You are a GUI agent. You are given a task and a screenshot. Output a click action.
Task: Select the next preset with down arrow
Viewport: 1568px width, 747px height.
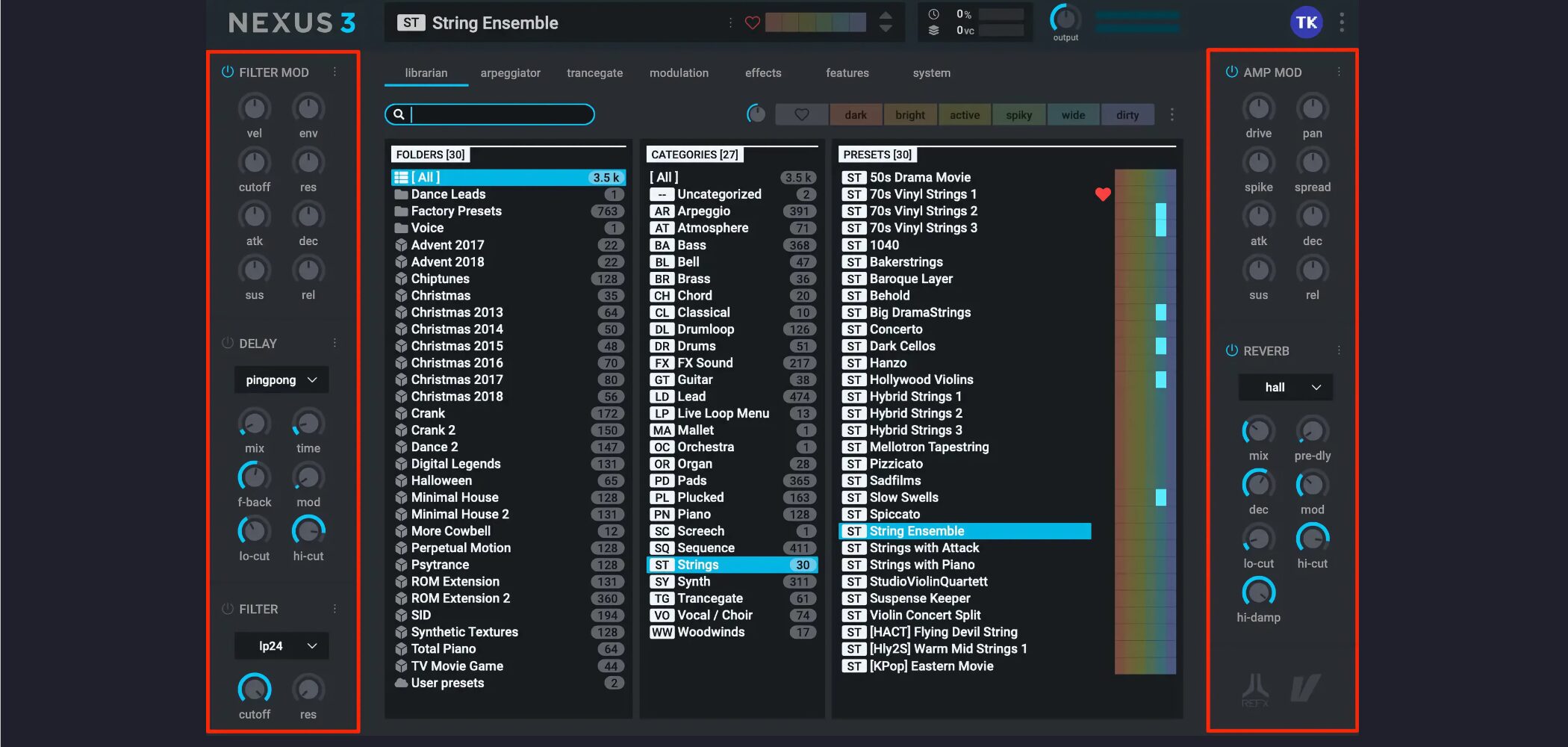point(886,29)
